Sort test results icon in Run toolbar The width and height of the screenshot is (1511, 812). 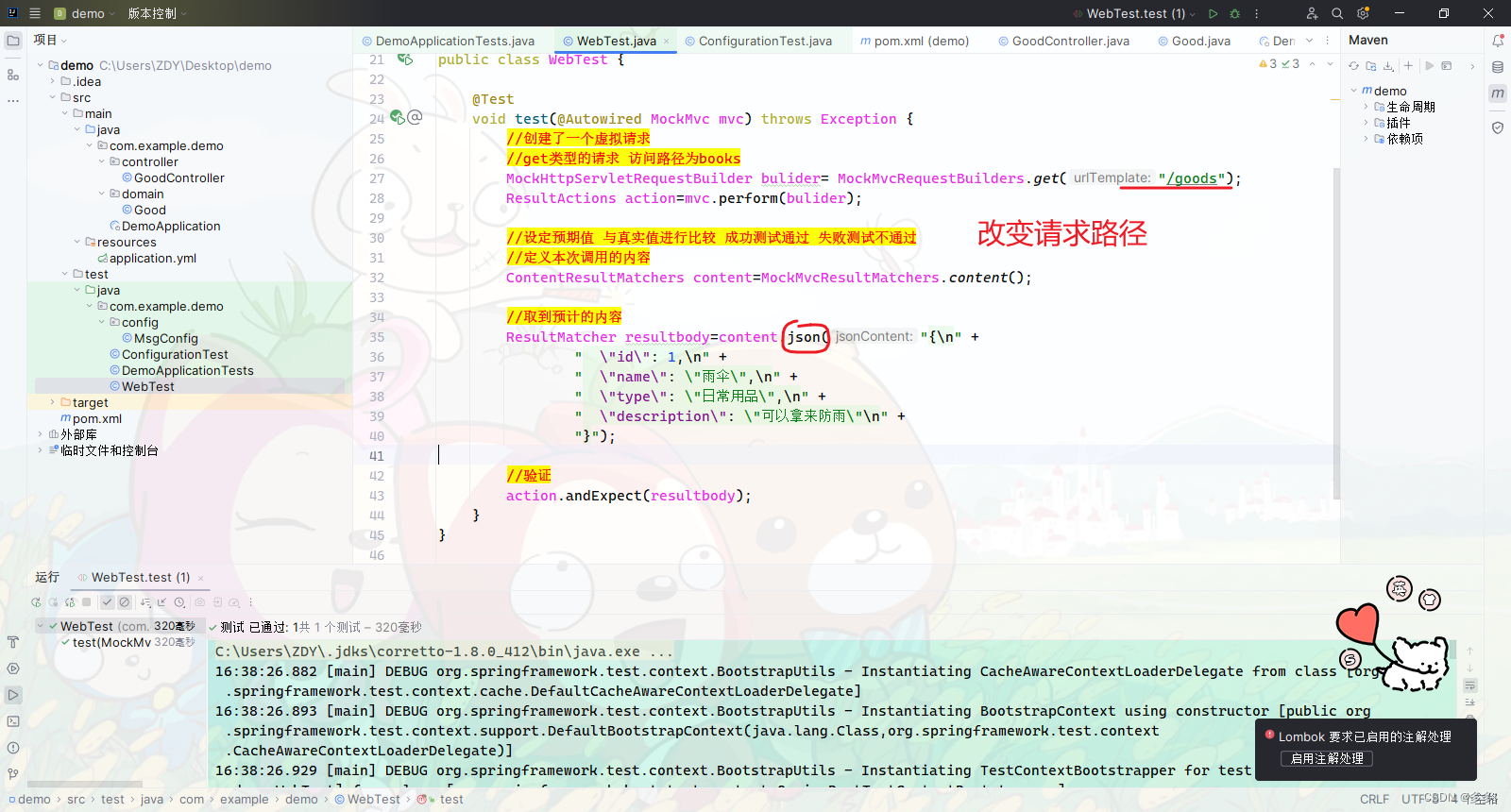pyautogui.click(x=145, y=602)
